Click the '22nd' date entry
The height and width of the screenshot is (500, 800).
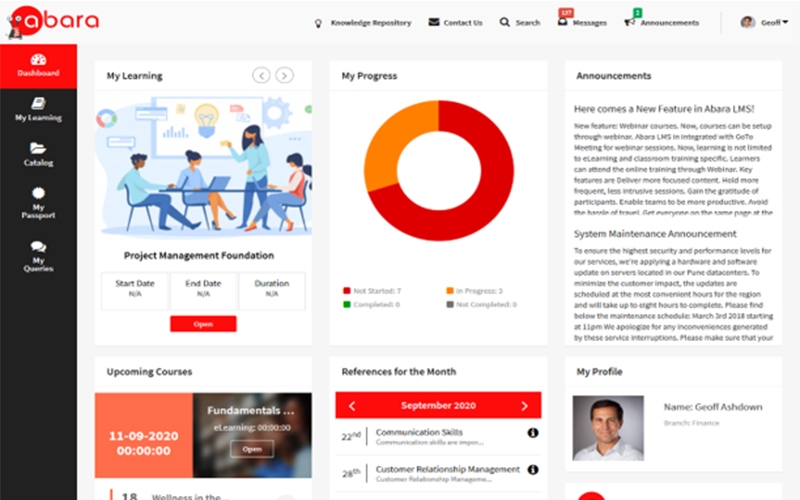click(x=351, y=436)
